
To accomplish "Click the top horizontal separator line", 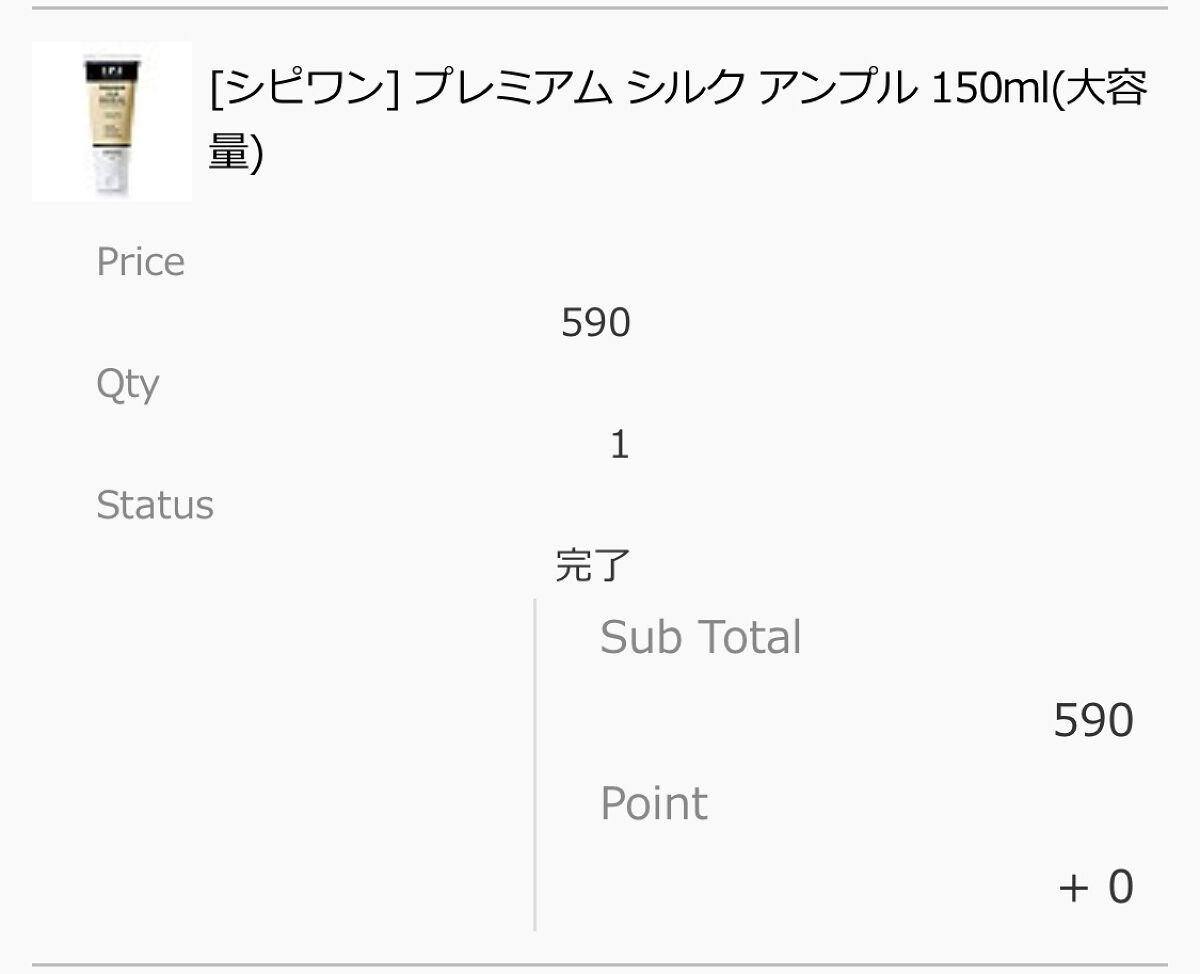I will tap(600, 8).
